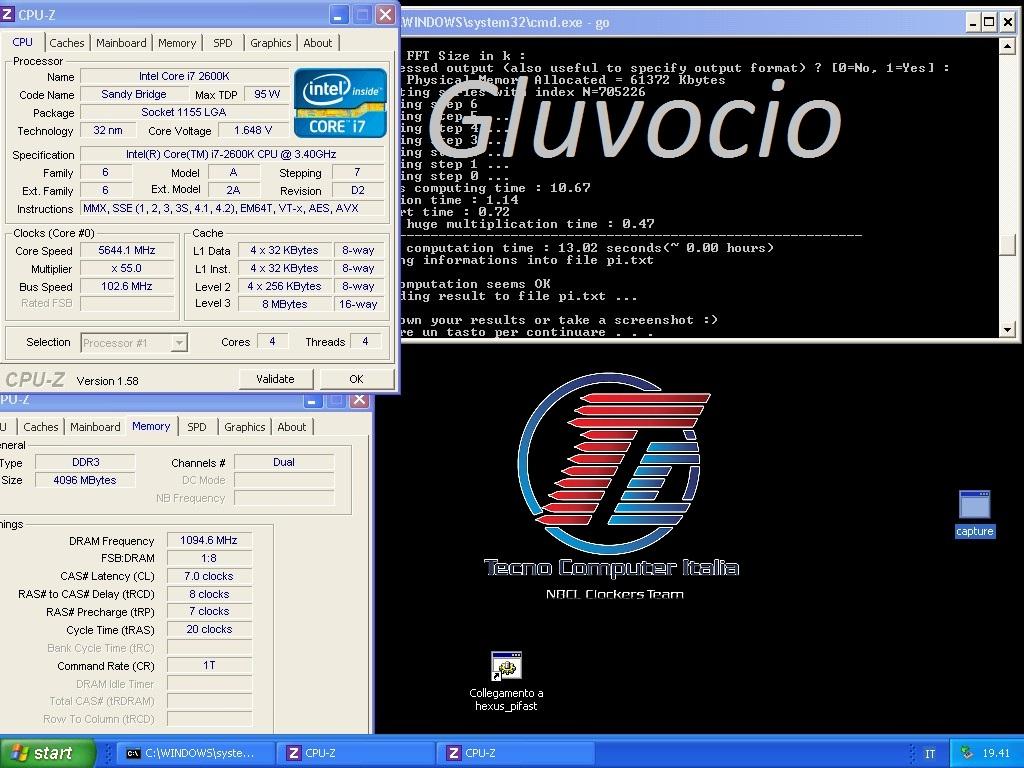
Task: Open the Mainboard tab in top CPU-Z
Action: tap(121, 43)
